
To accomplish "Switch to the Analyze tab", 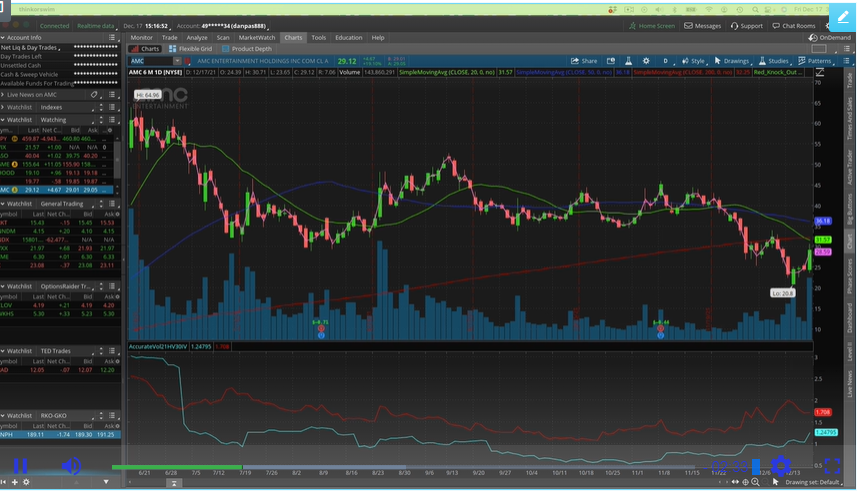I will point(197,38).
